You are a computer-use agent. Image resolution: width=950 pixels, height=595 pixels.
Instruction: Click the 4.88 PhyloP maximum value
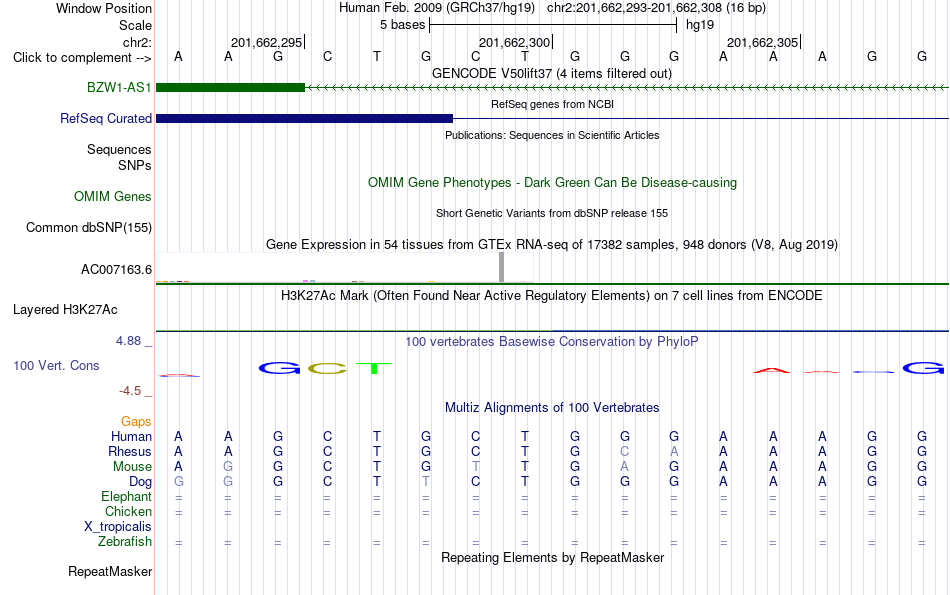(128, 341)
